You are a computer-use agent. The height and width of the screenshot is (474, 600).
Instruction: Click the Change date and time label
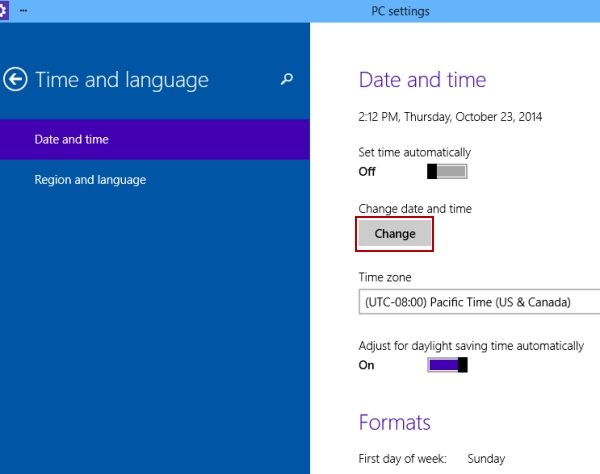(415, 208)
